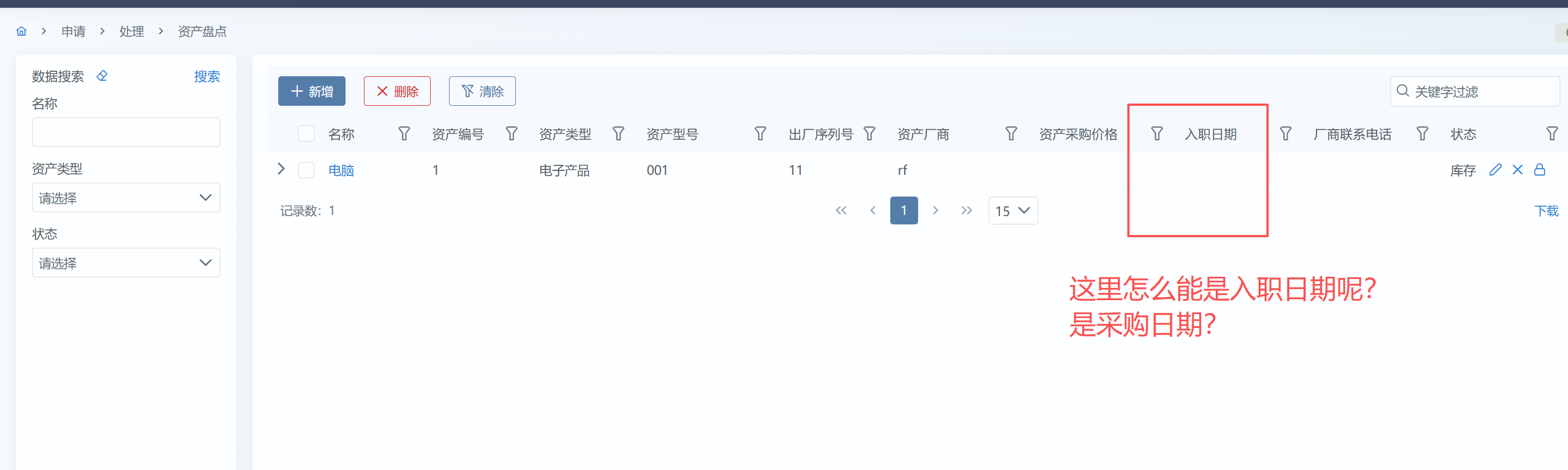Image resolution: width=1568 pixels, height=470 pixels.
Task: Open the 状态 search dropdown
Action: click(126, 263)
